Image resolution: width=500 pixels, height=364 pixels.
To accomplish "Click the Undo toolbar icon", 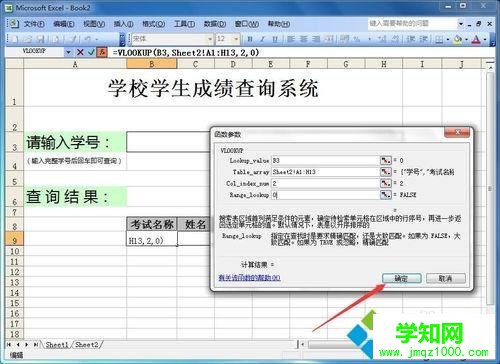I will coord(87,39).
